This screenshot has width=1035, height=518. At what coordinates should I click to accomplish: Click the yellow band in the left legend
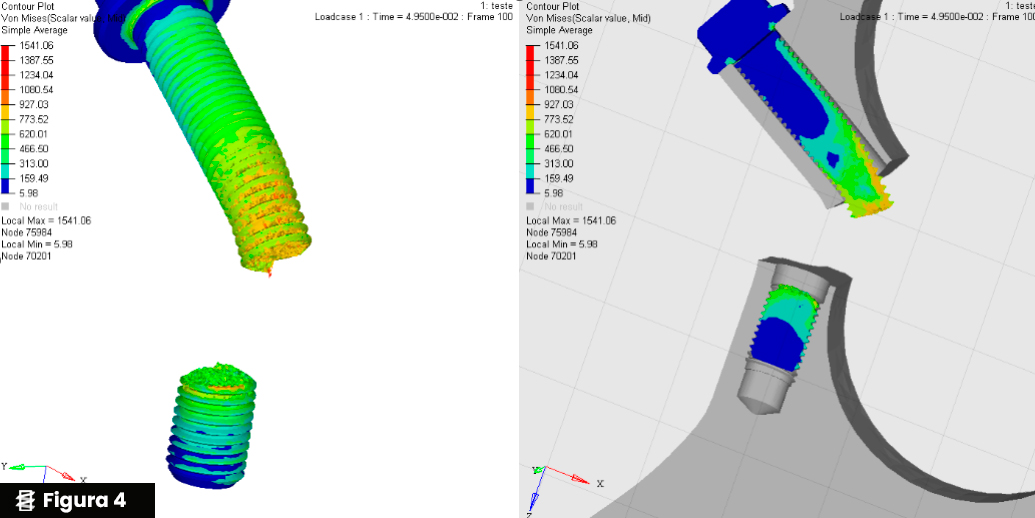6,112
